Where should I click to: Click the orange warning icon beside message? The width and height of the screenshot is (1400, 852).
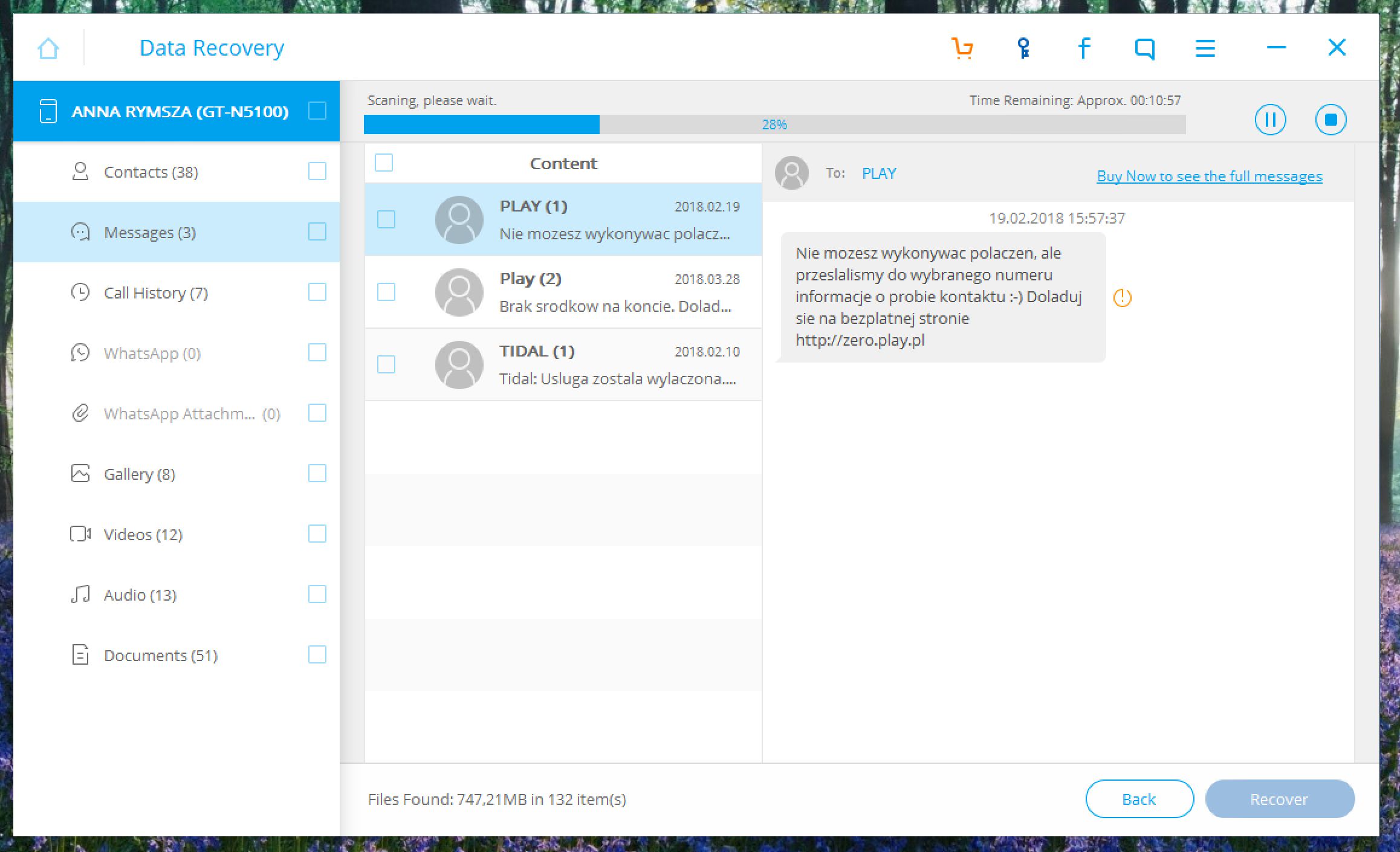click(1123, 297)
